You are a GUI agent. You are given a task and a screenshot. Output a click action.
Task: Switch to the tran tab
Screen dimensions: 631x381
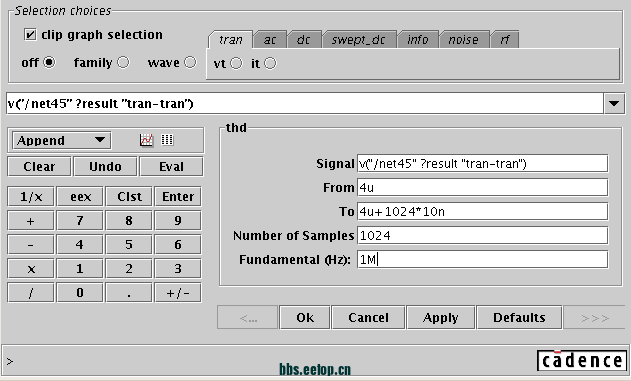tap(231, 39)
